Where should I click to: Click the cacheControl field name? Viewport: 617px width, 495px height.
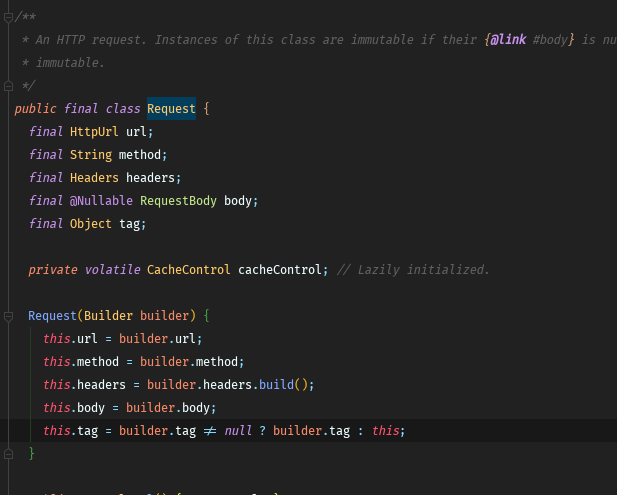click(x=280, y=270)
